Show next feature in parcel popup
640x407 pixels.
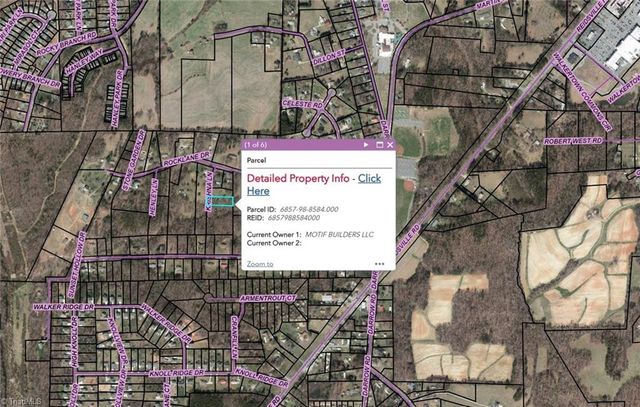[366, 145]
